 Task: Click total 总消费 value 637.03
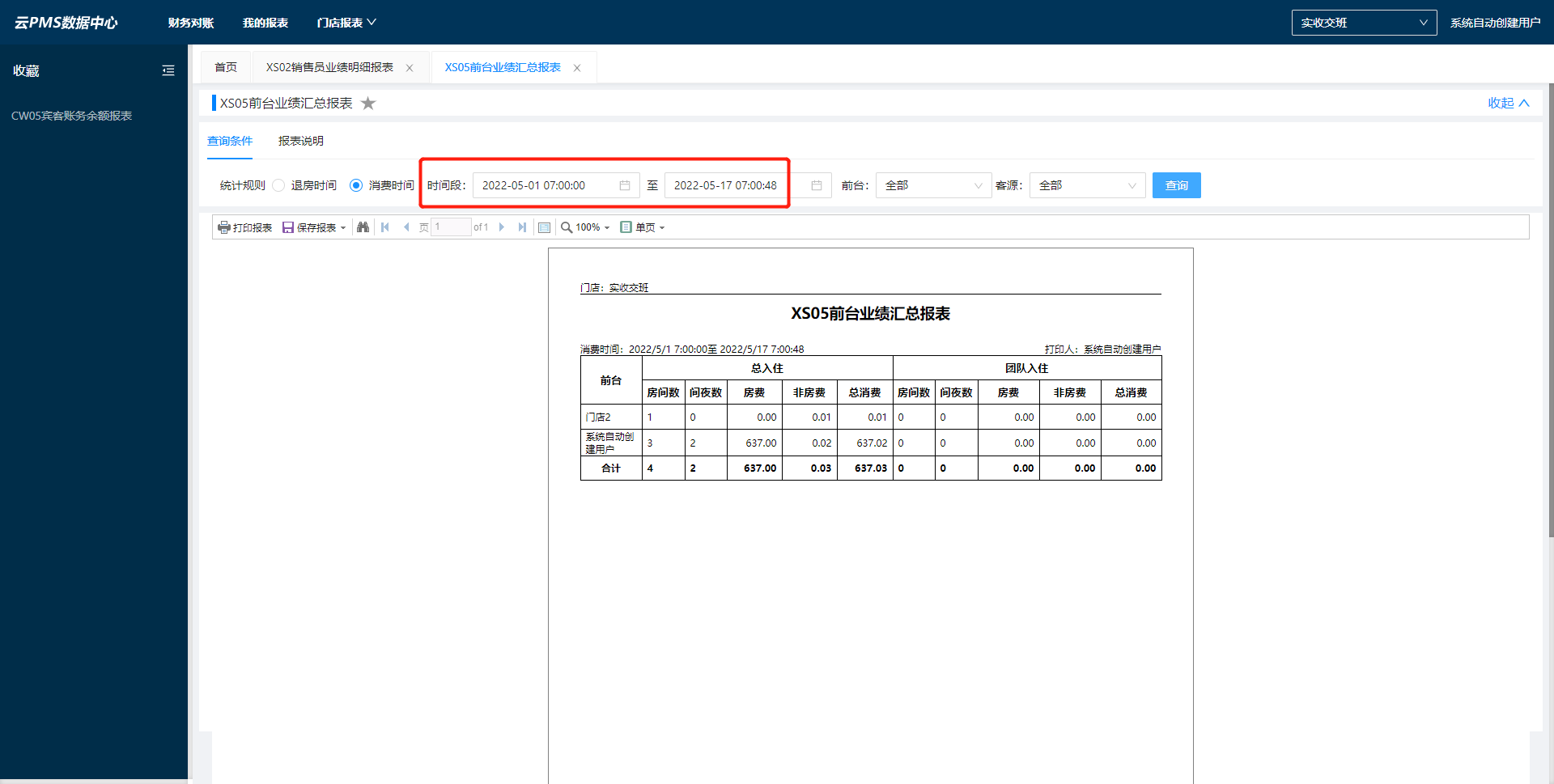[871, 468]
